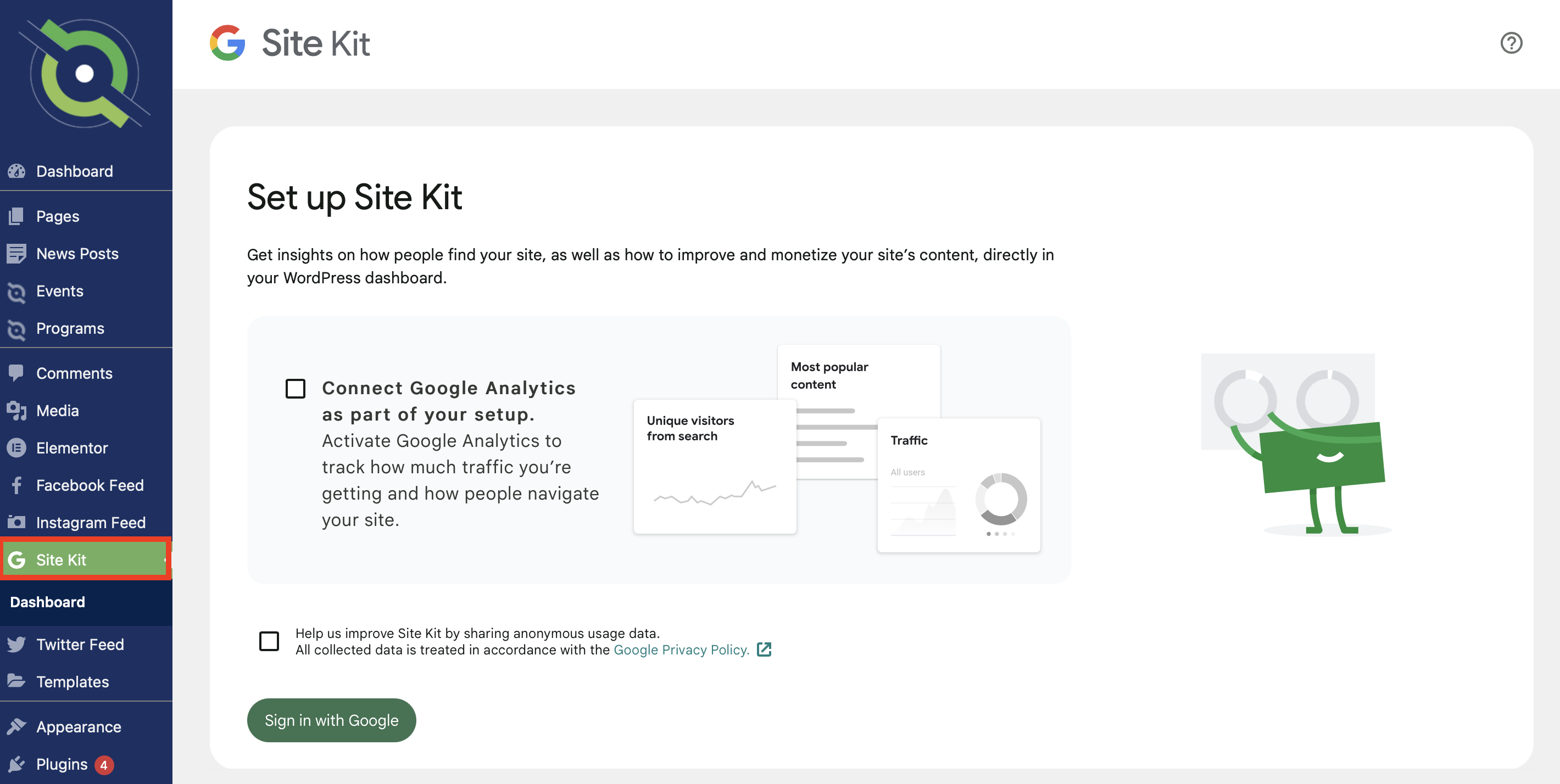Click the News Posts icon
Viewport: 1560px width, 784px height.
(16, 254)
